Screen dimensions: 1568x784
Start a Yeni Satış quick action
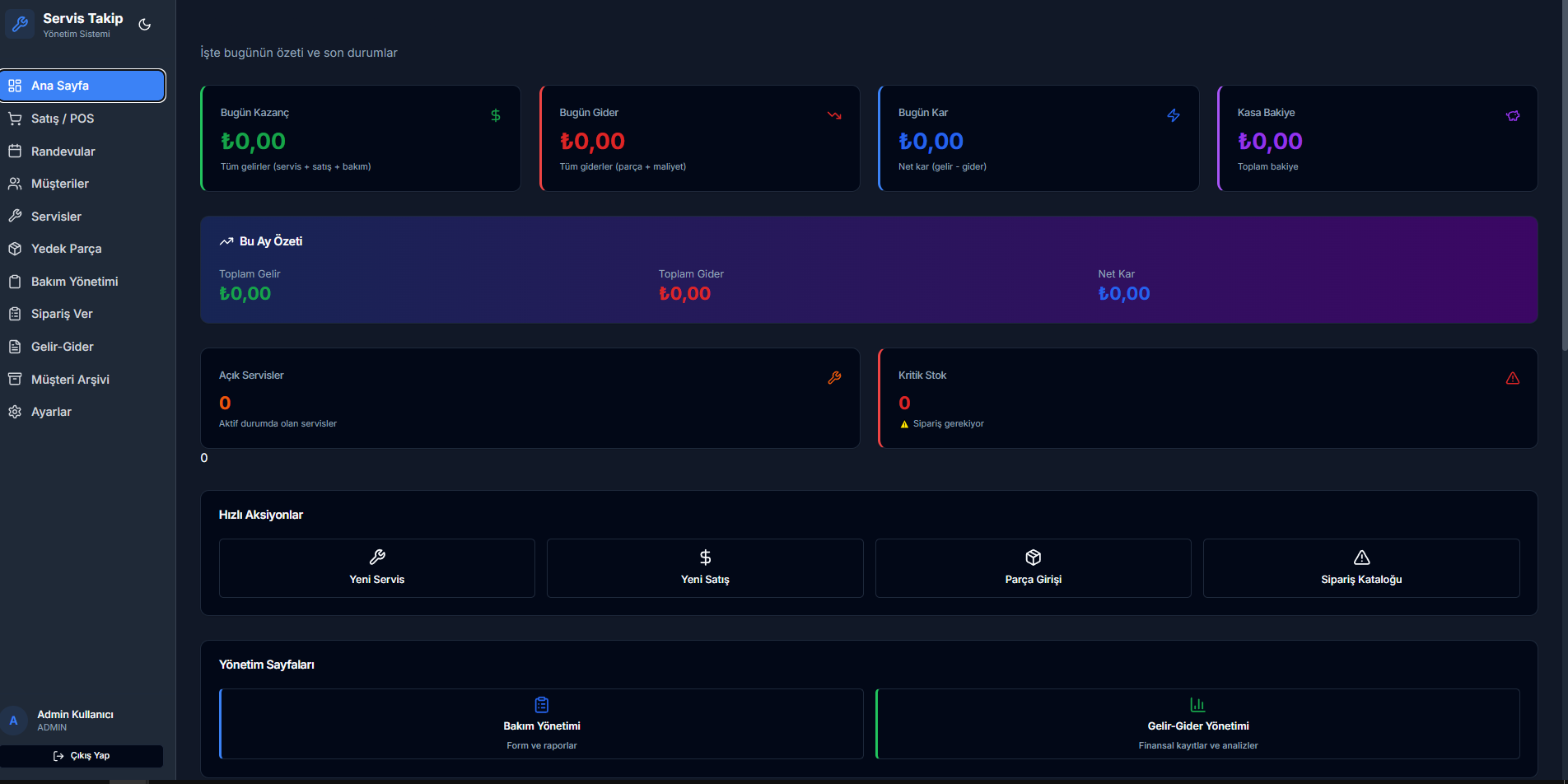point(705,568)
